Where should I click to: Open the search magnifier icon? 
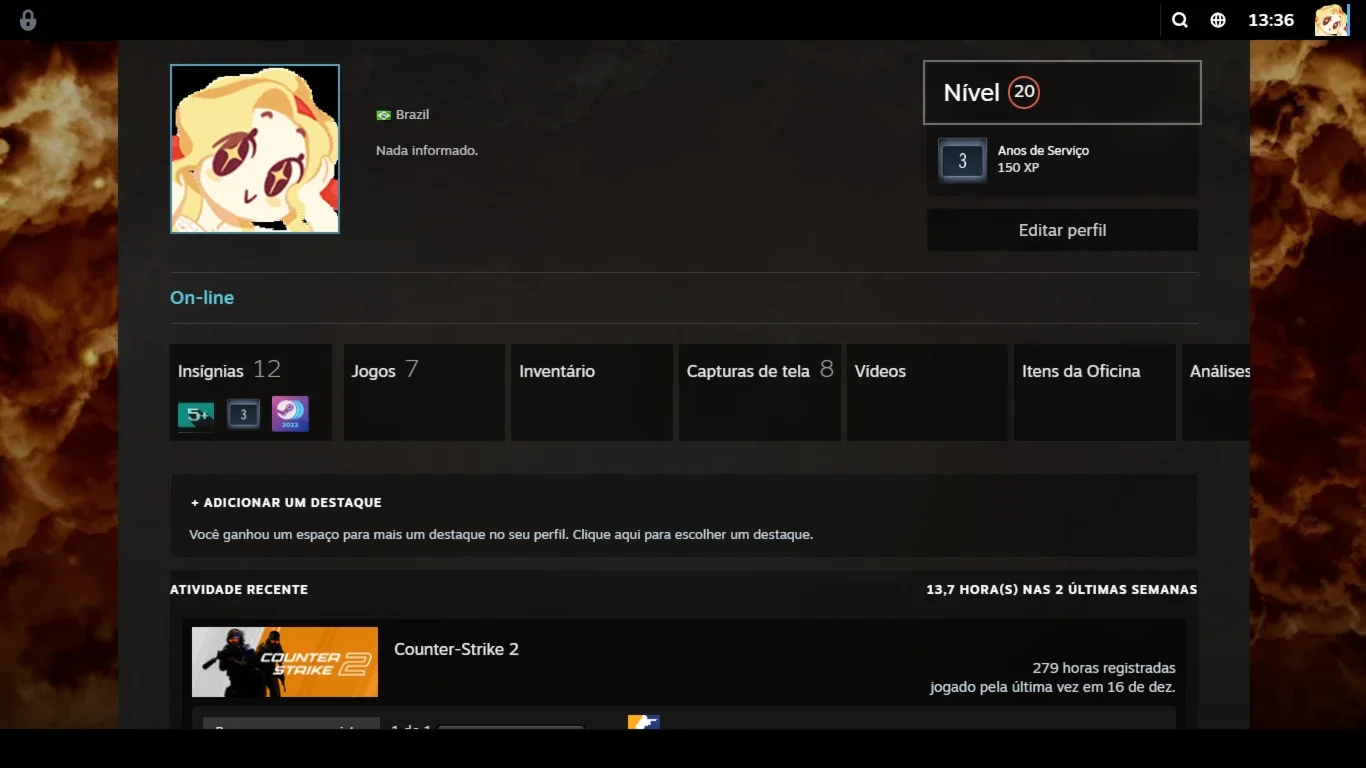[1180, 20]
